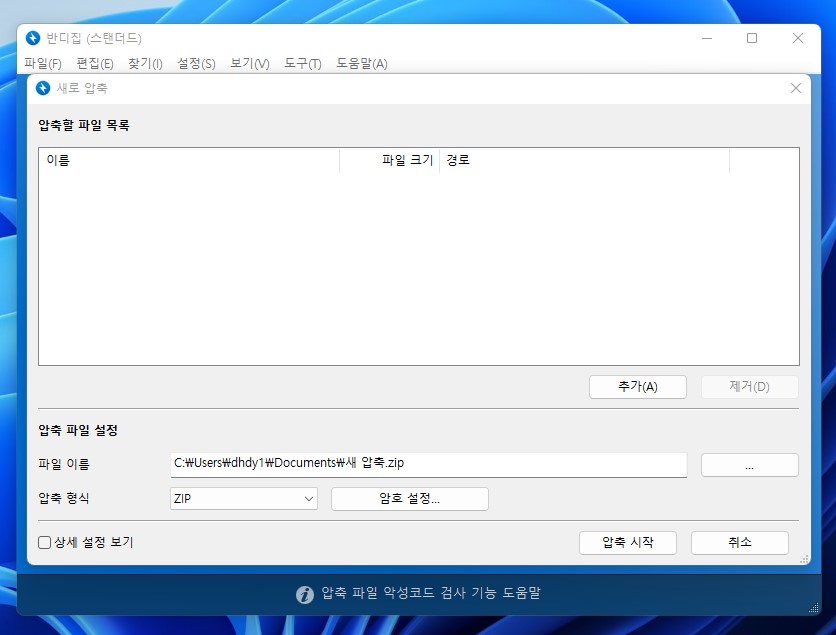Image resolution: width=836 pixels, height=635 pixels.
Task: Maximize the 반디집 main window
Action: (752, 38)
